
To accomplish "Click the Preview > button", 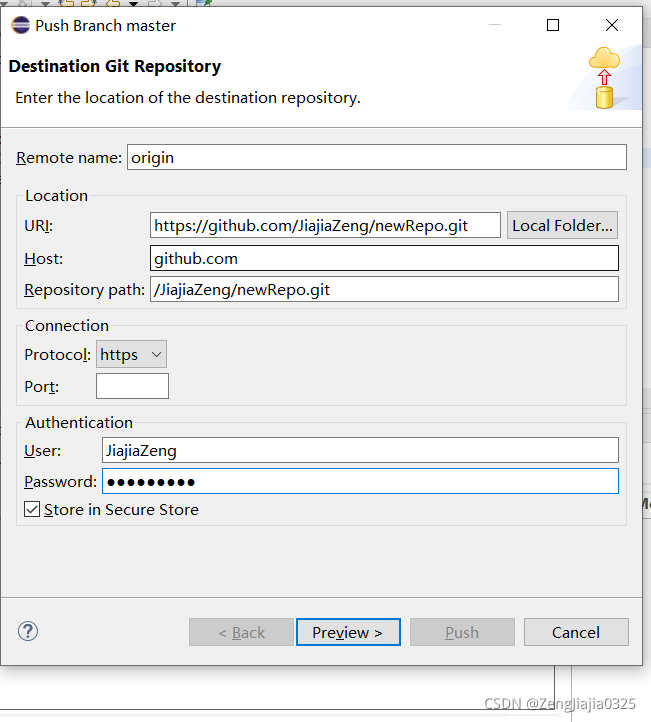I will [x=348, y=632].
